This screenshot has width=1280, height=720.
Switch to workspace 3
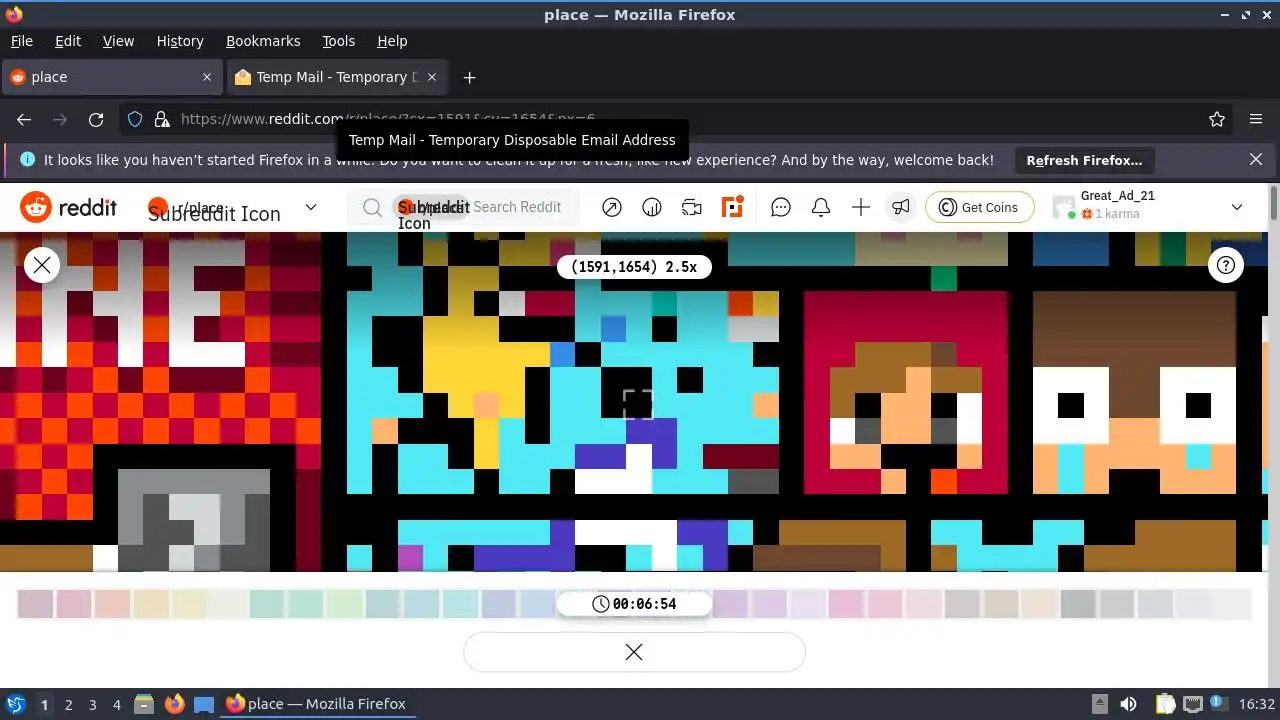pos(92,704)
